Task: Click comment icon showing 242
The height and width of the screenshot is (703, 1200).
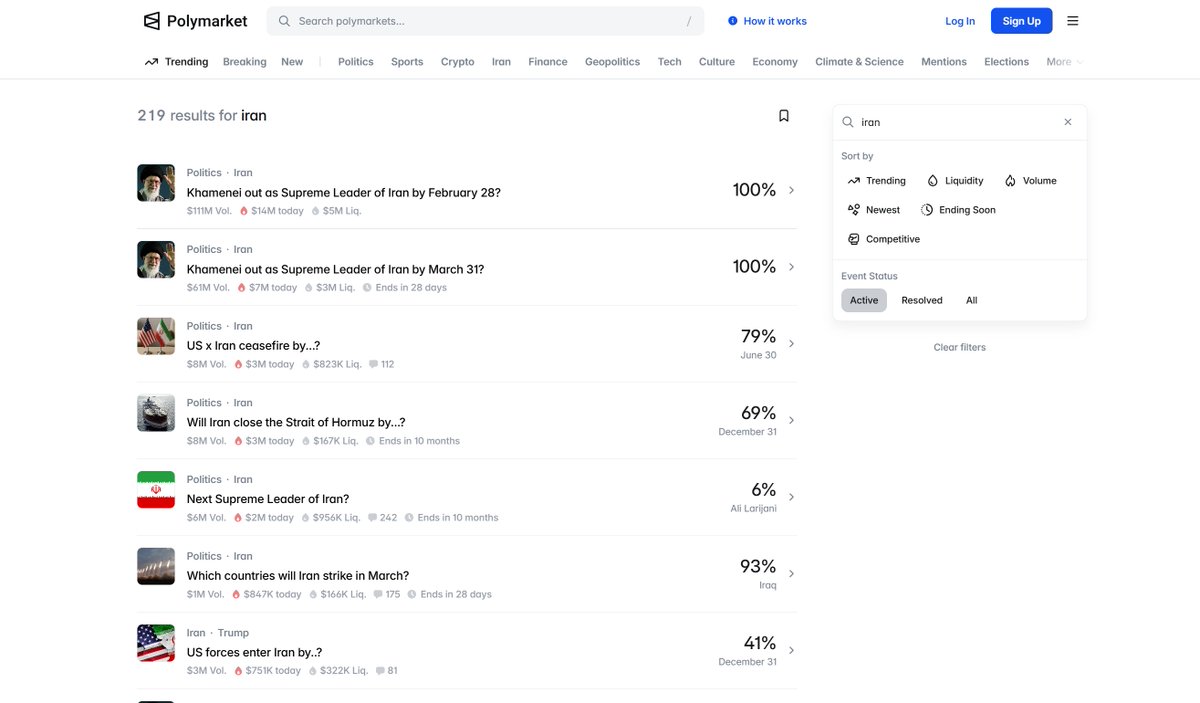Action: (372, 518)
